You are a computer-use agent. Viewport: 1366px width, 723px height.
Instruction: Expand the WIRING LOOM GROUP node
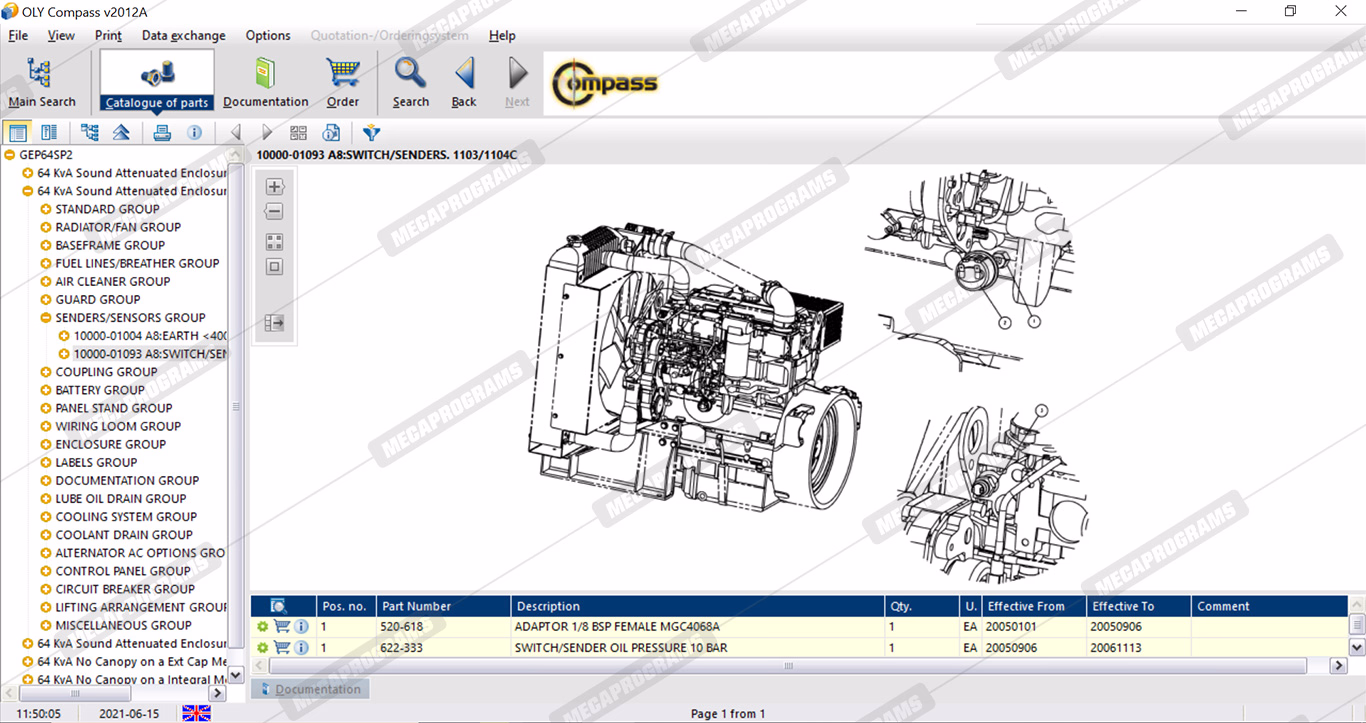(46, 426)
